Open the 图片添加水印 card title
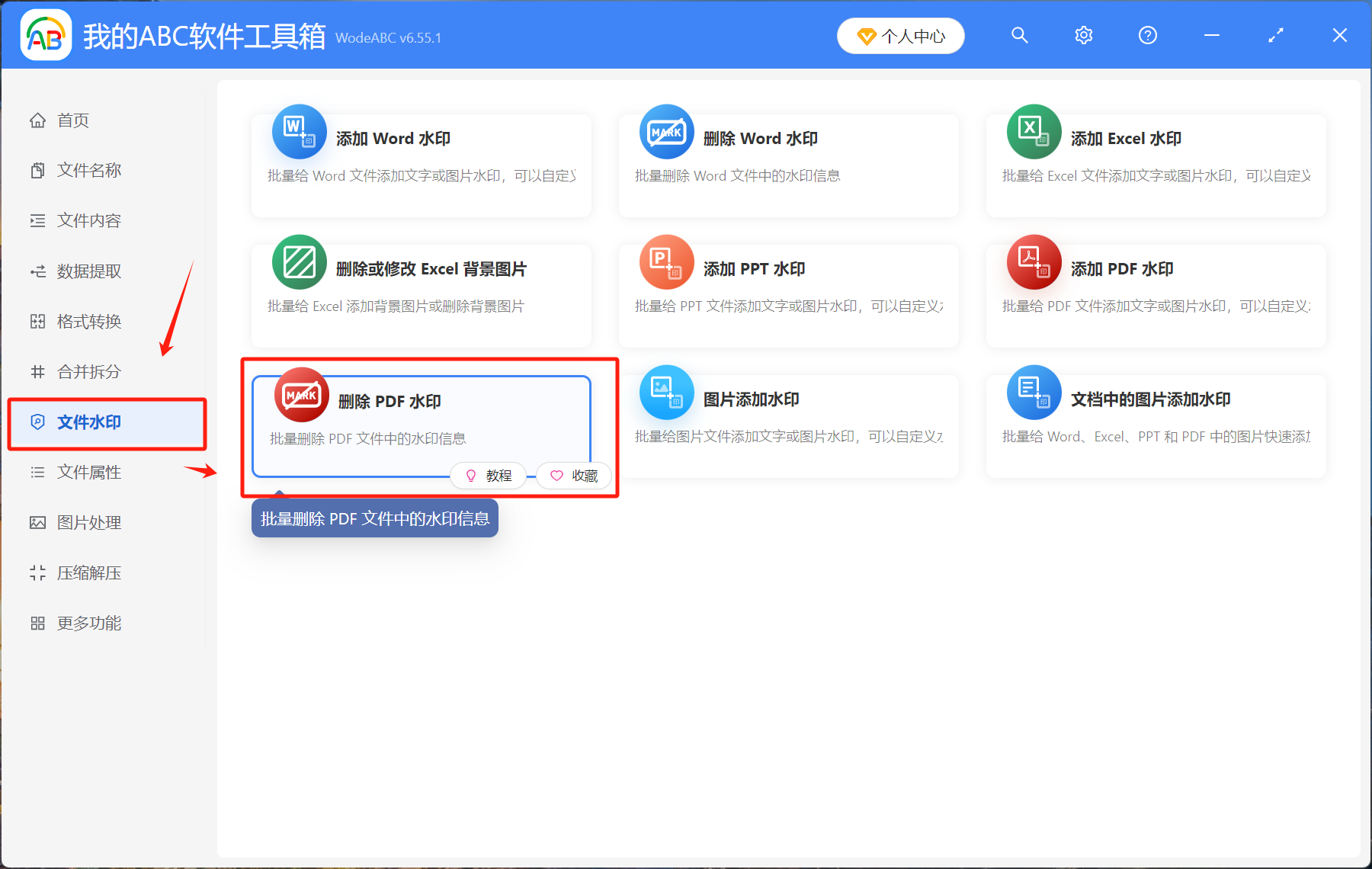 [752, 399]
